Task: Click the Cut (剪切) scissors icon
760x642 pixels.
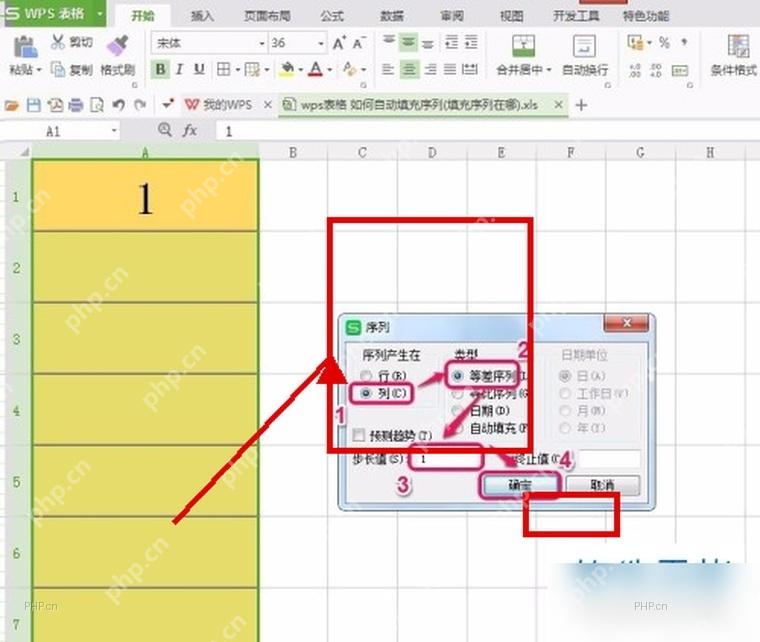Action: tap(58, 42)
